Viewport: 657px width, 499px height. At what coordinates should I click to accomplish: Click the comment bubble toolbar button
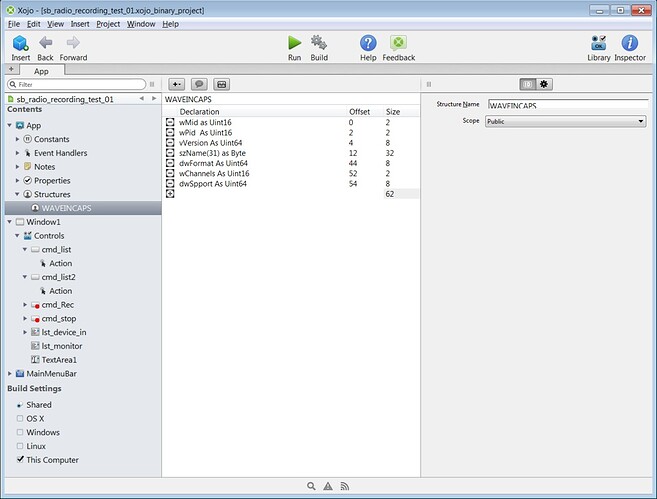pyautogui.click(x=199, y=84)
